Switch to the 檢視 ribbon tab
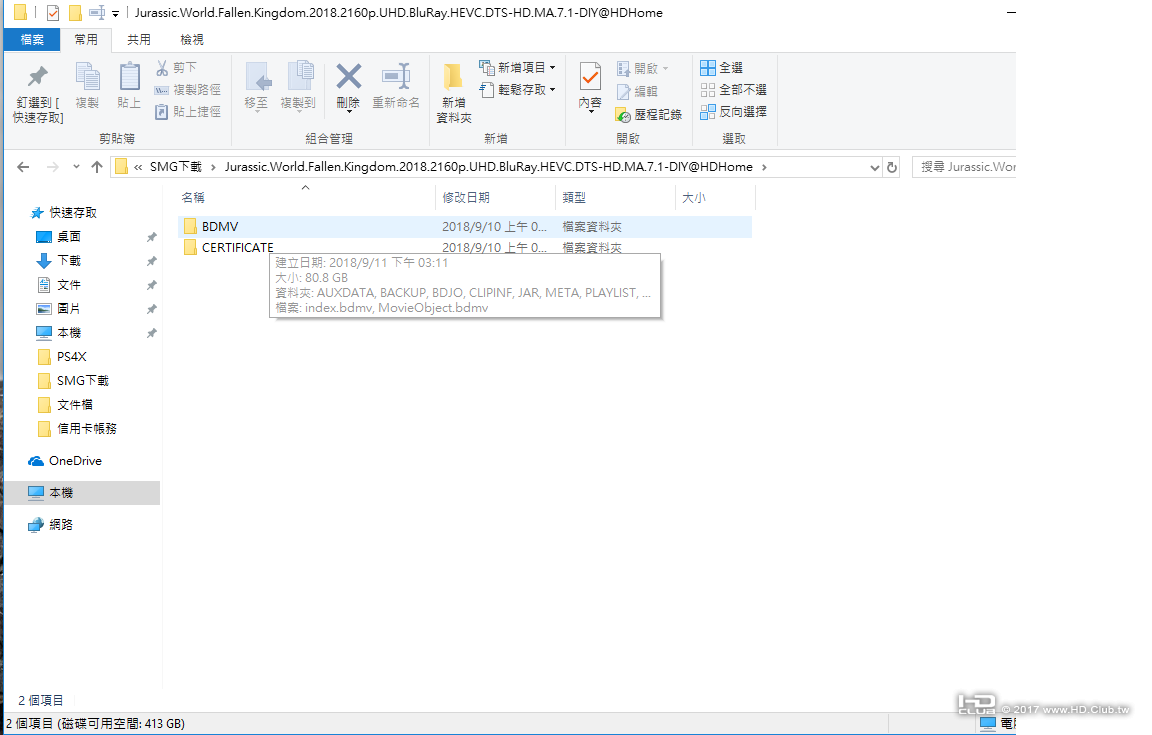1152x735 pixels. pos(192,40)
